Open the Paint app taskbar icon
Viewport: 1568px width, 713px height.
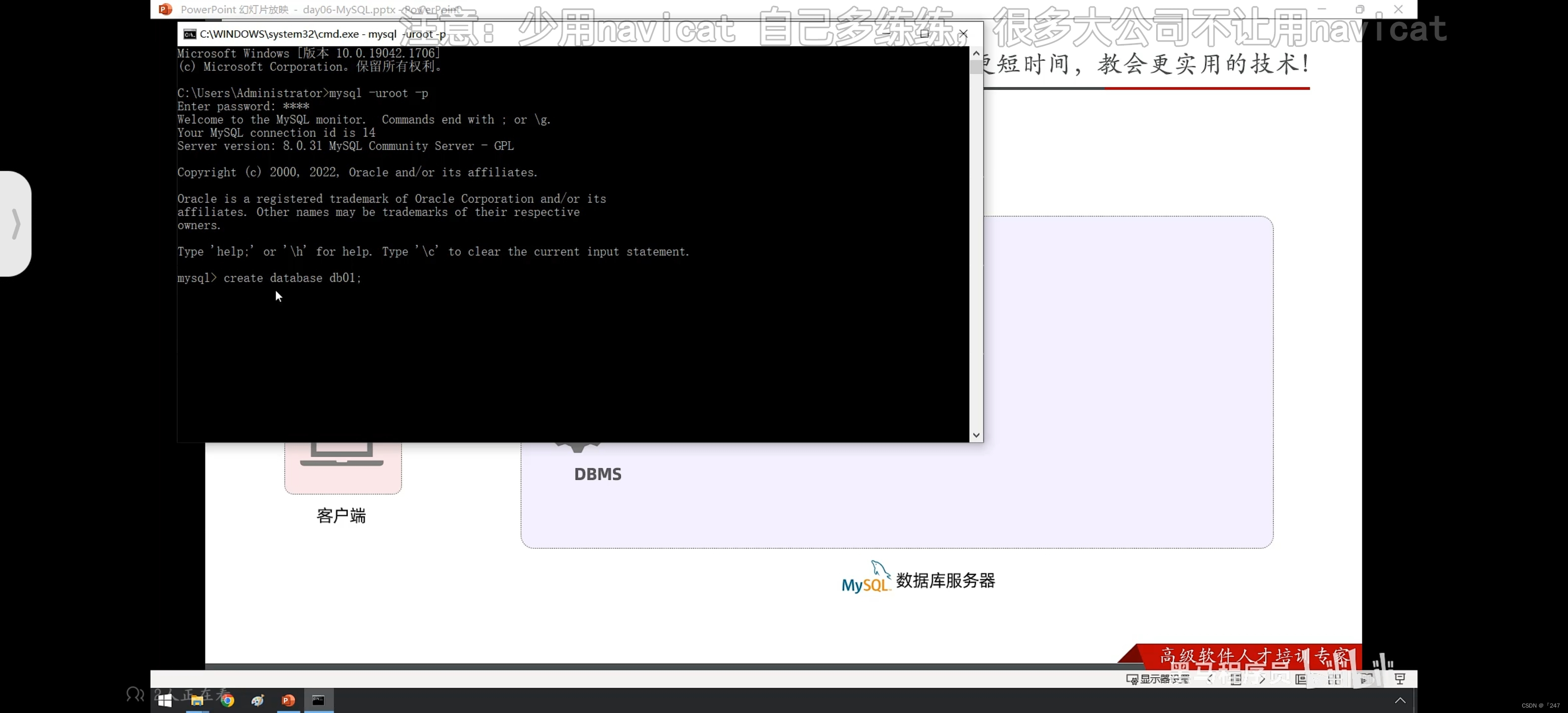pos(257,700)
